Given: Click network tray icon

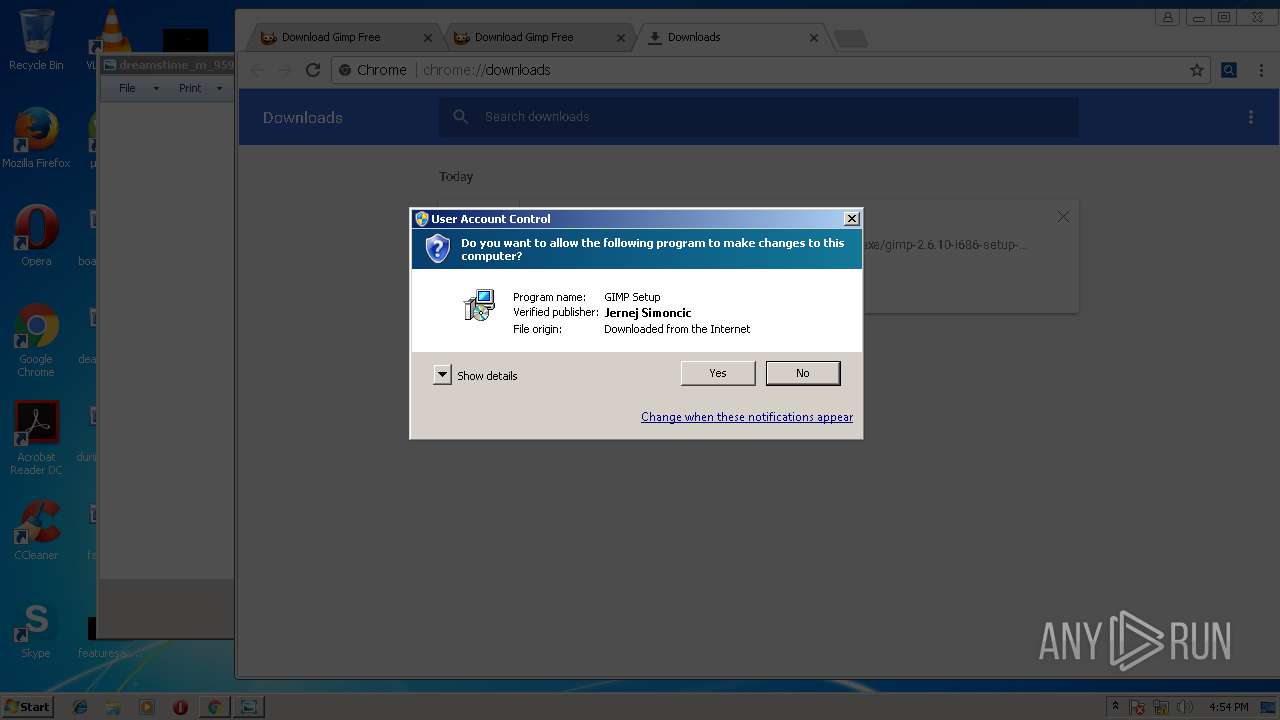Looking at the screenshot, I should coord(1162,707).
